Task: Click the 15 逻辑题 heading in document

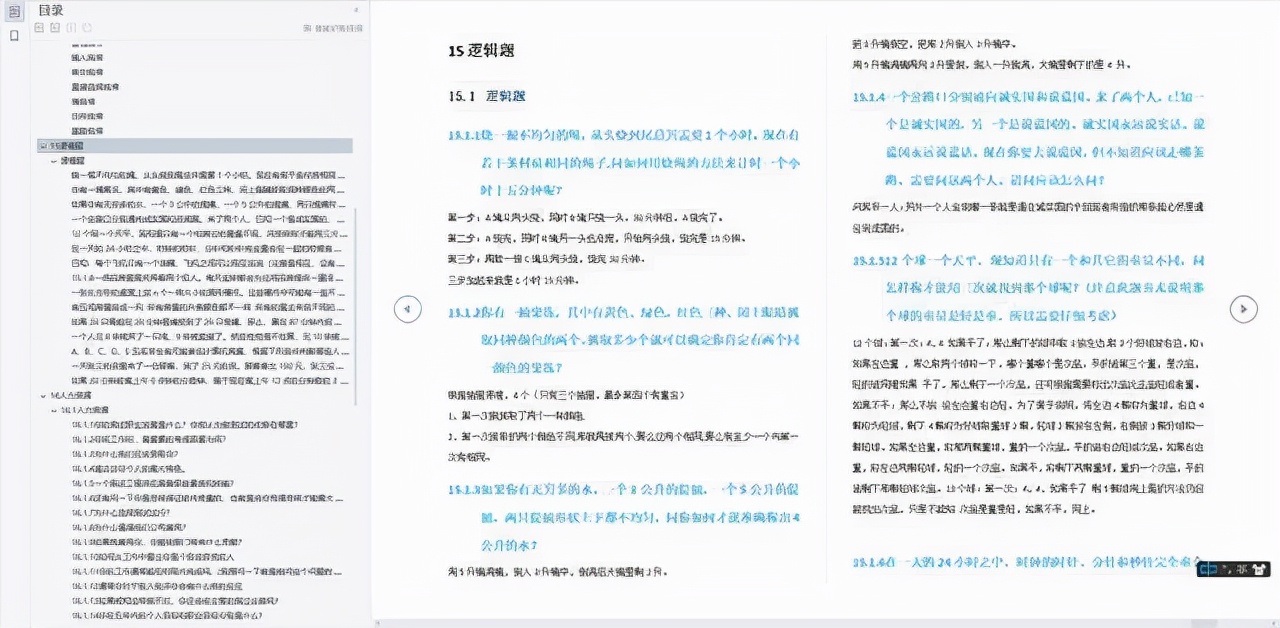Action: click(482, 51)
